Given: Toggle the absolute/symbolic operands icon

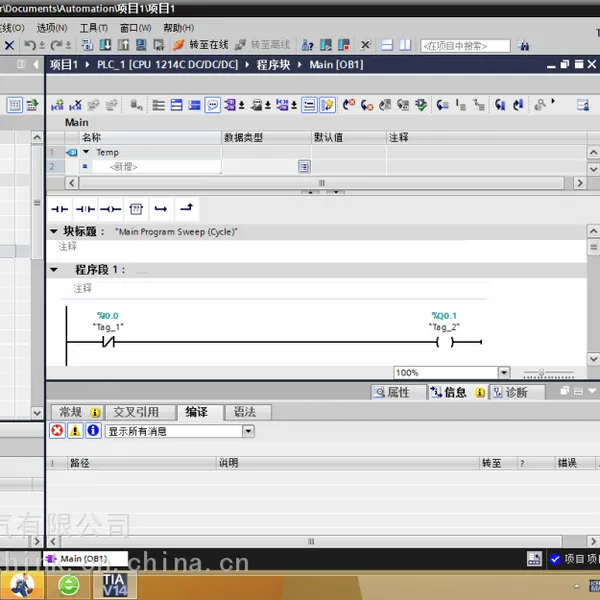Looking at the screenshot, I should pos(230,105).
